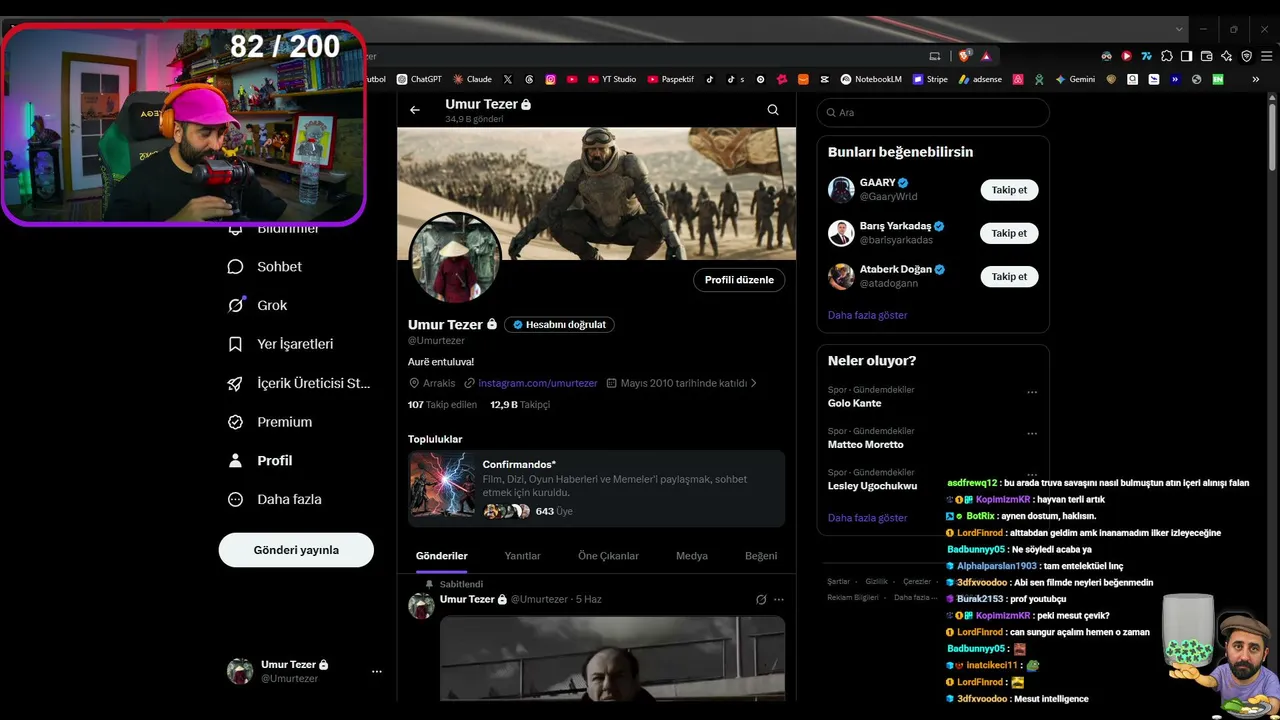Open the Premium checkmark badge icon

(x=235, y=422)
